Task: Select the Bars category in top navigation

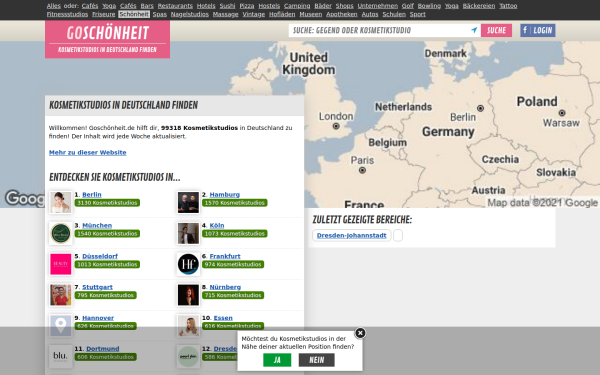Action: [x=147, y=6]
